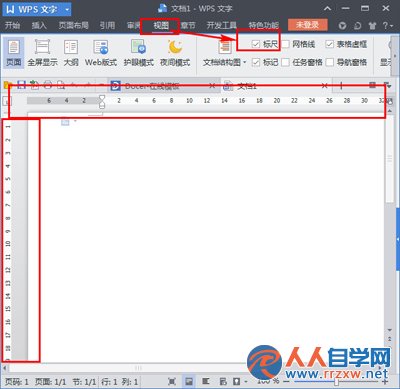
Task: Select the 页面 page view icon
Action: (x=13, y=53)
